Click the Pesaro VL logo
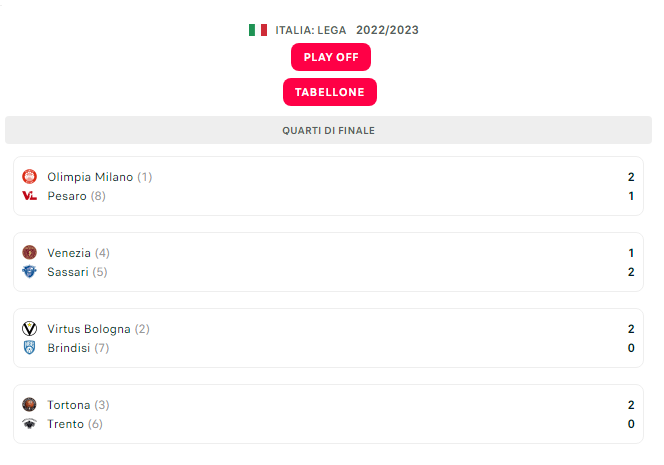The width and height of the screenshot is (664, 465). (x=29, y=196)
